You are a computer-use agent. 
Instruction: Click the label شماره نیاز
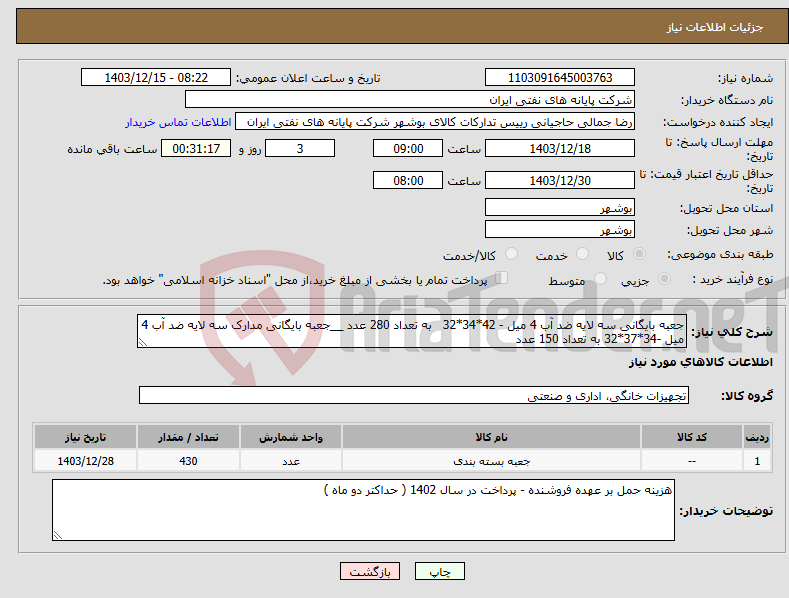pyautogui.click(x=745, y=78)
